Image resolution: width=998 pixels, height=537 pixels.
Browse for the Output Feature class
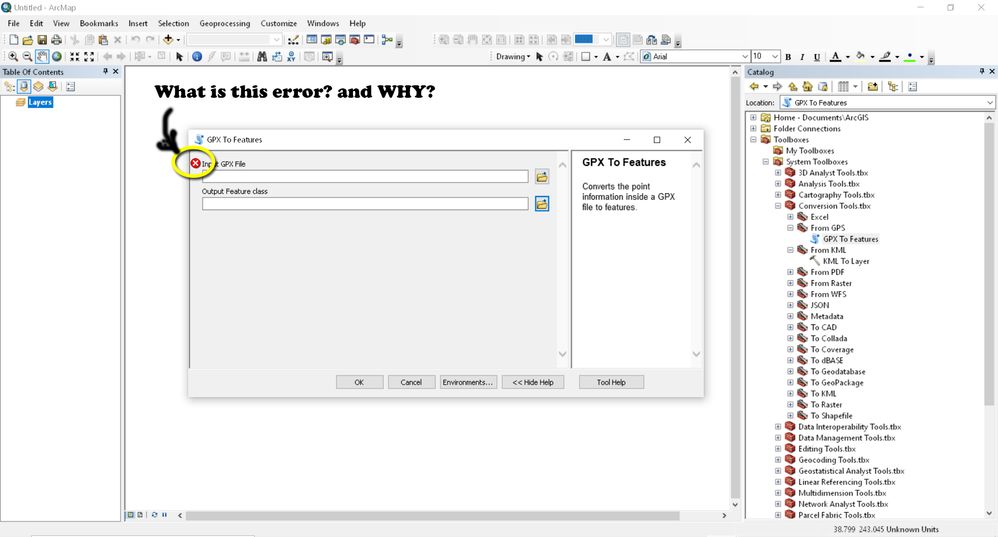click(x=542, y=204)
